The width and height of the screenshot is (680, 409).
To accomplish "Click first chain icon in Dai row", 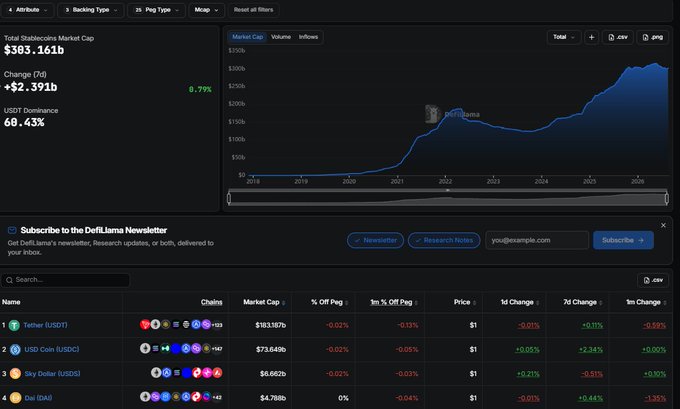I will [x=145, y=396].
